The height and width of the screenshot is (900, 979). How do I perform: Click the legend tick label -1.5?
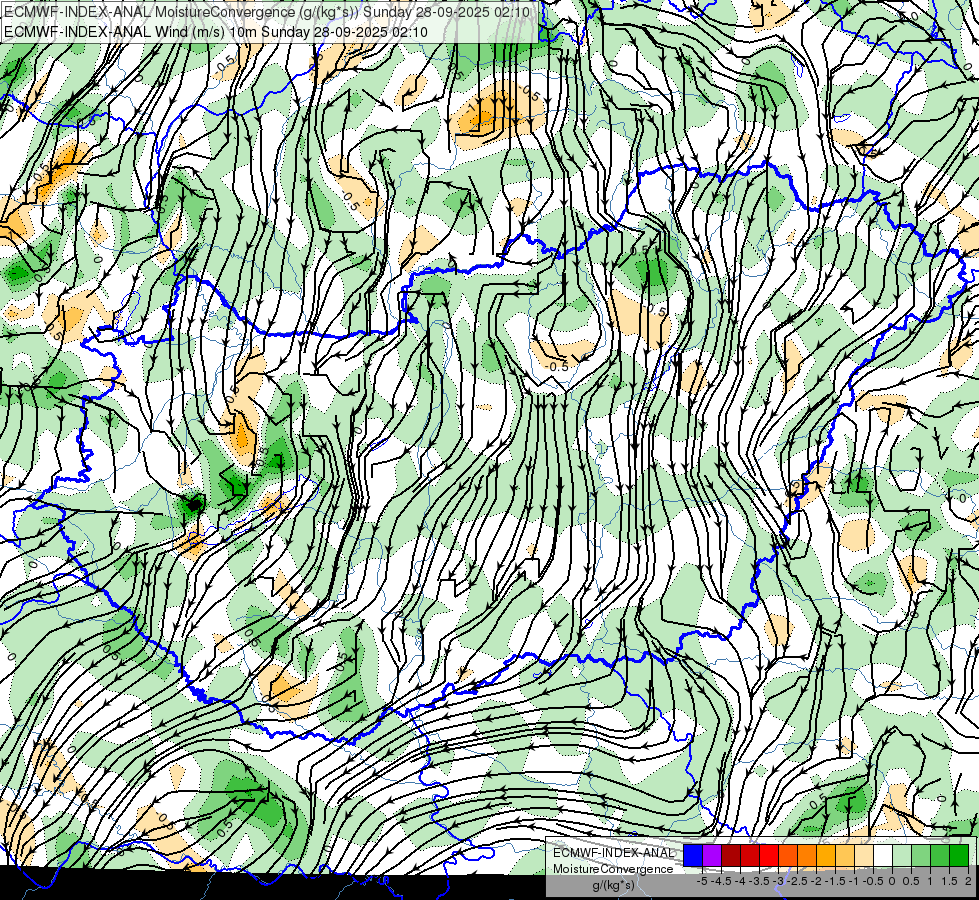[835, 881]
